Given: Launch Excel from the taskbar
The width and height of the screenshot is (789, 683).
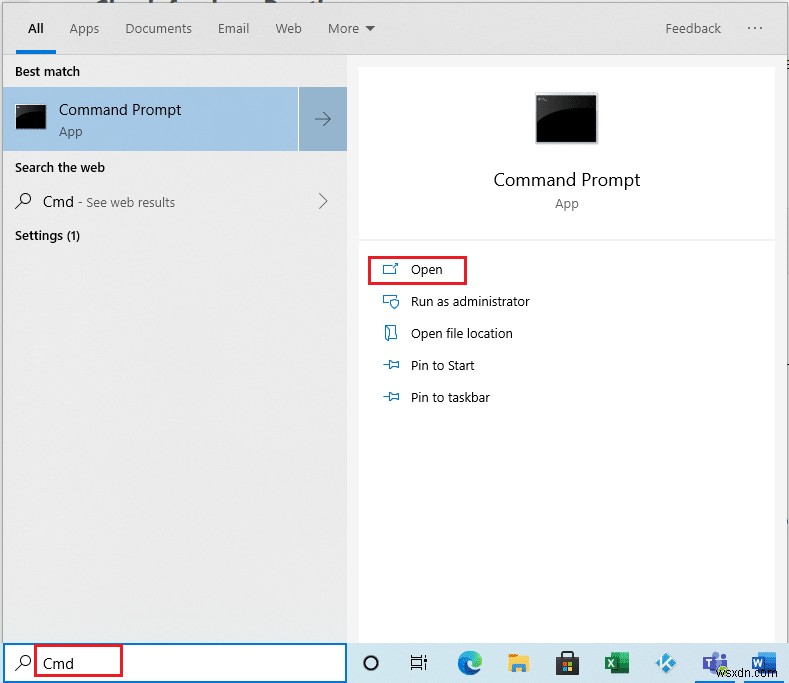Looking at the screenshot, I should [x=615, y=663].
